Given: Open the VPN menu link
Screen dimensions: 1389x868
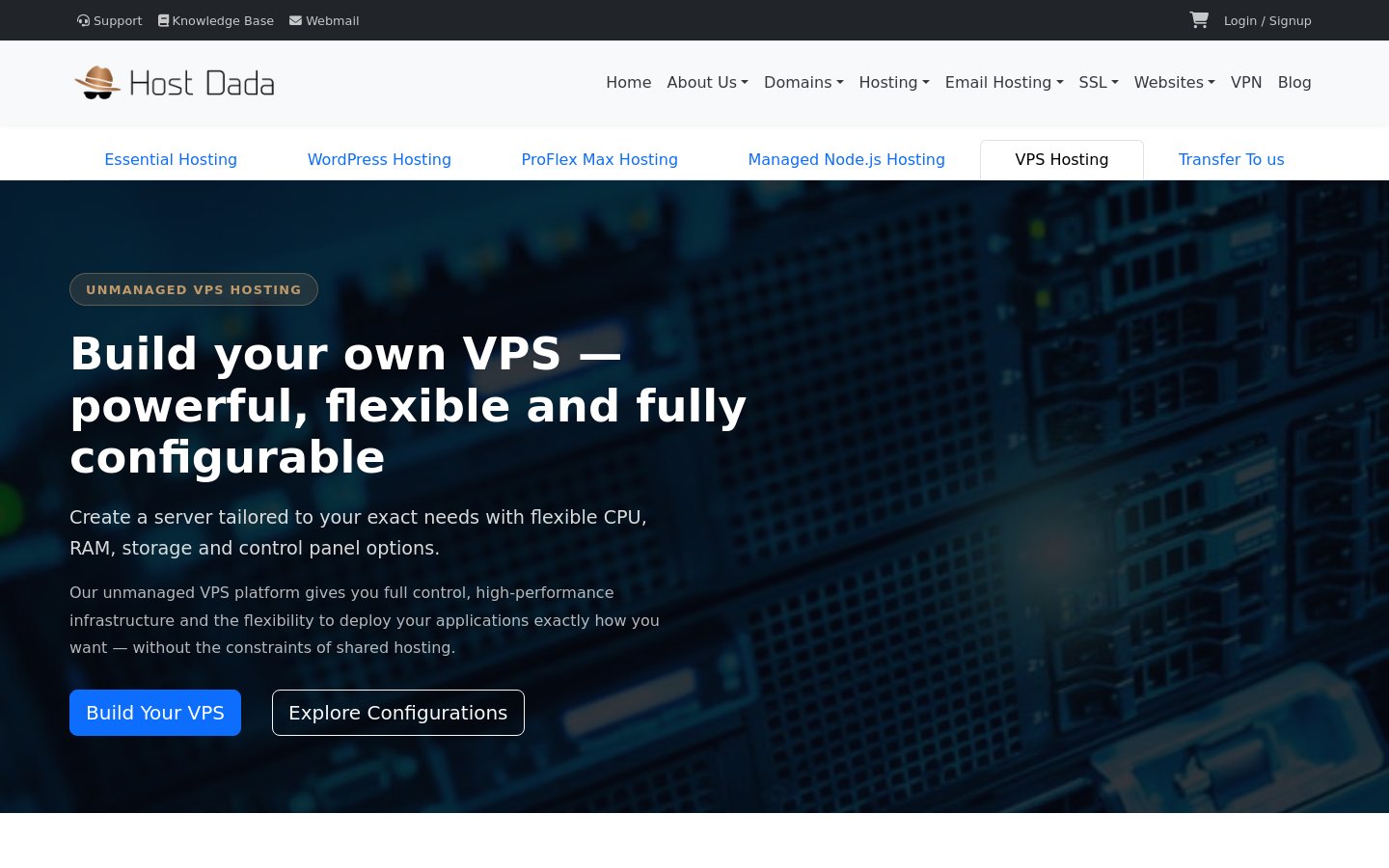Looking at the screenshot, I should (1246, 82).
